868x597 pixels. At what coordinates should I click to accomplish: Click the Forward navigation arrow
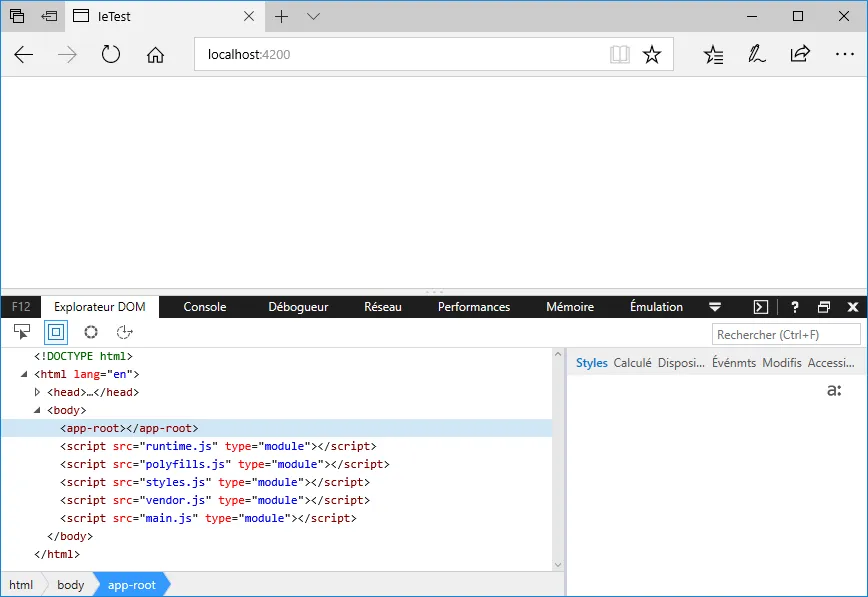tap(67, 55)
